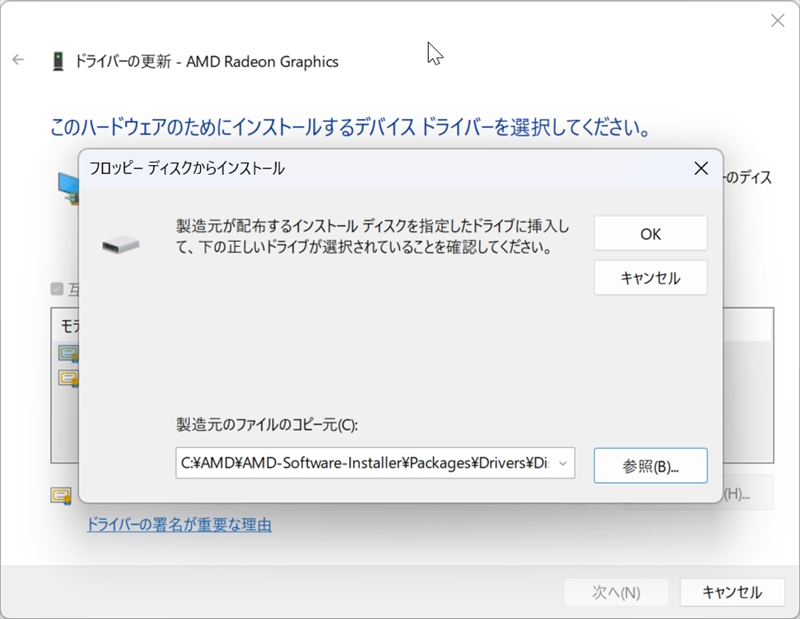Select the first driver model entry icon
The width and height of the screenshot is (800, 619).
coord(68,354)
